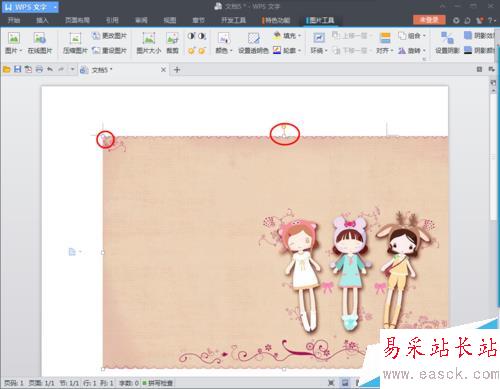Open the Rotate (旋转) dropdown
This screenshot has width=500, height=389.
pos(412,51)
